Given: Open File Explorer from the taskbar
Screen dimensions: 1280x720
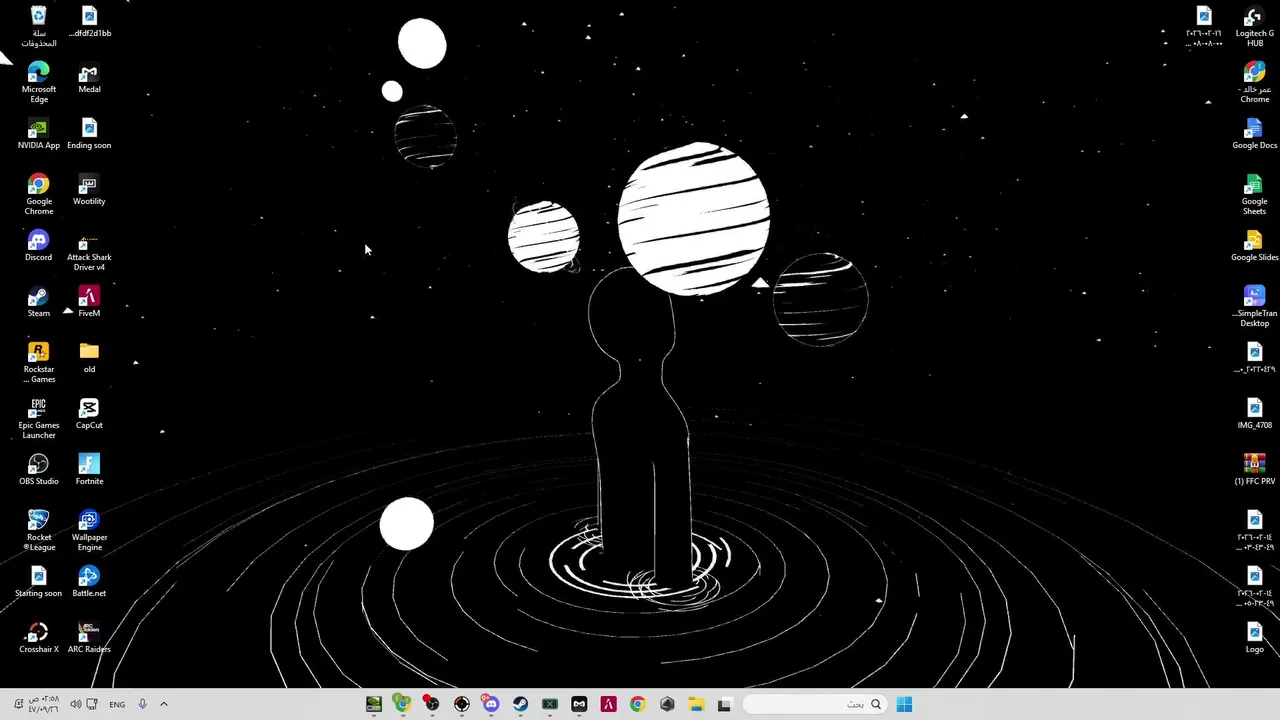Looking at the screenshot, I should click(x=696, y=704).
